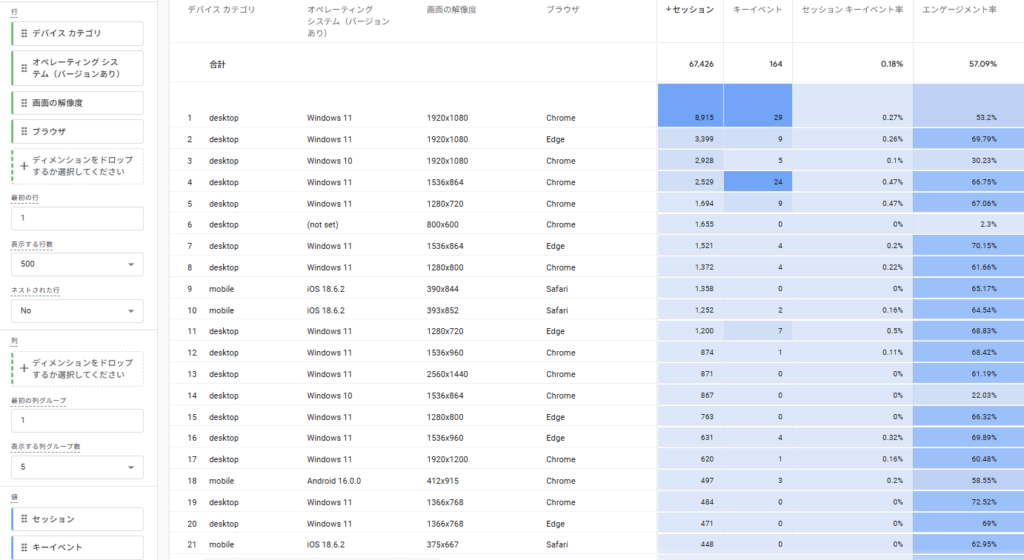Open the ネストされた行 dropdown showing No
This screenshot has height=560, width=1024.
77,311
